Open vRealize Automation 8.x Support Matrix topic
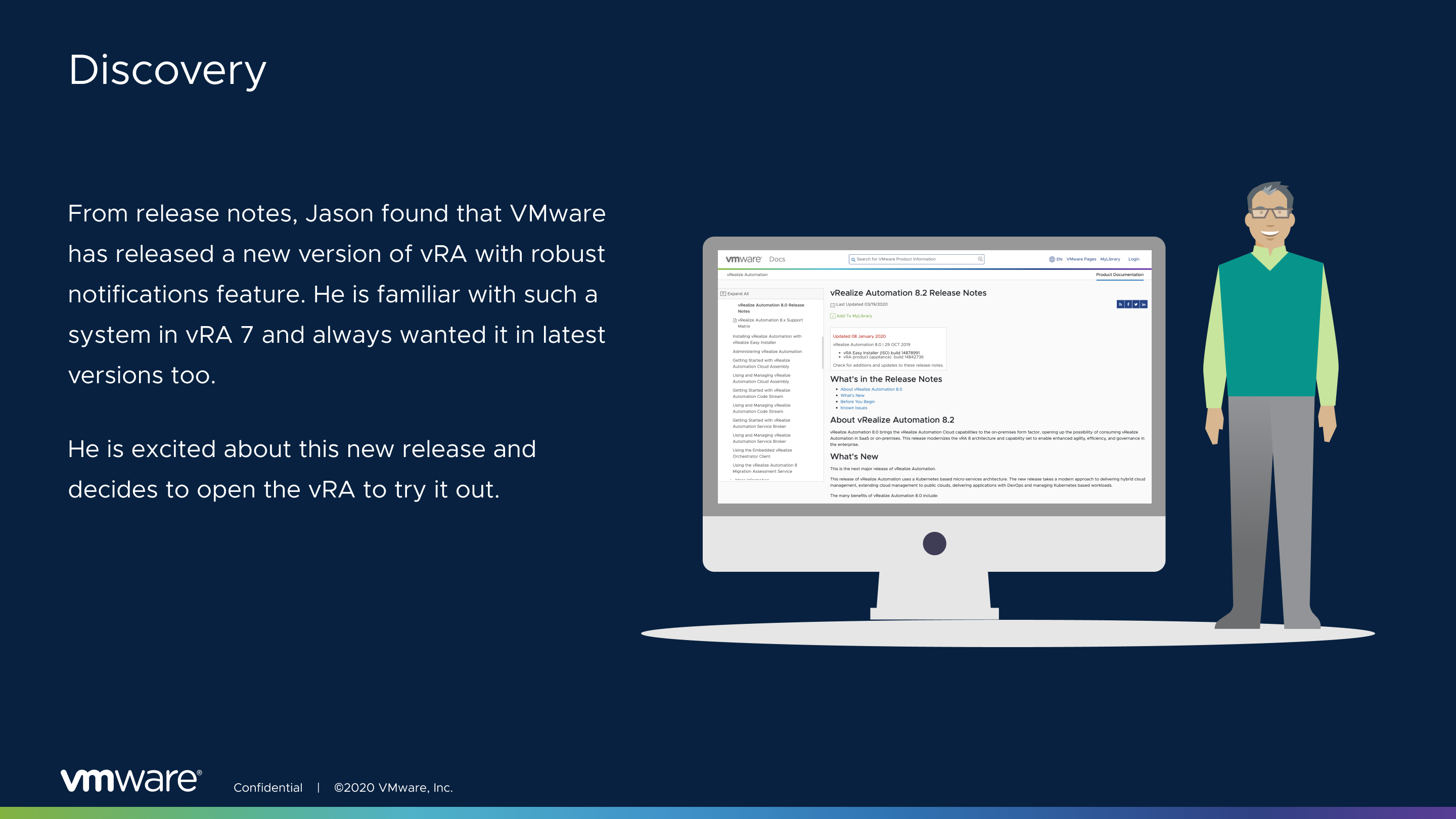This screenshot has width=1456, height=819. coord(770,323)
